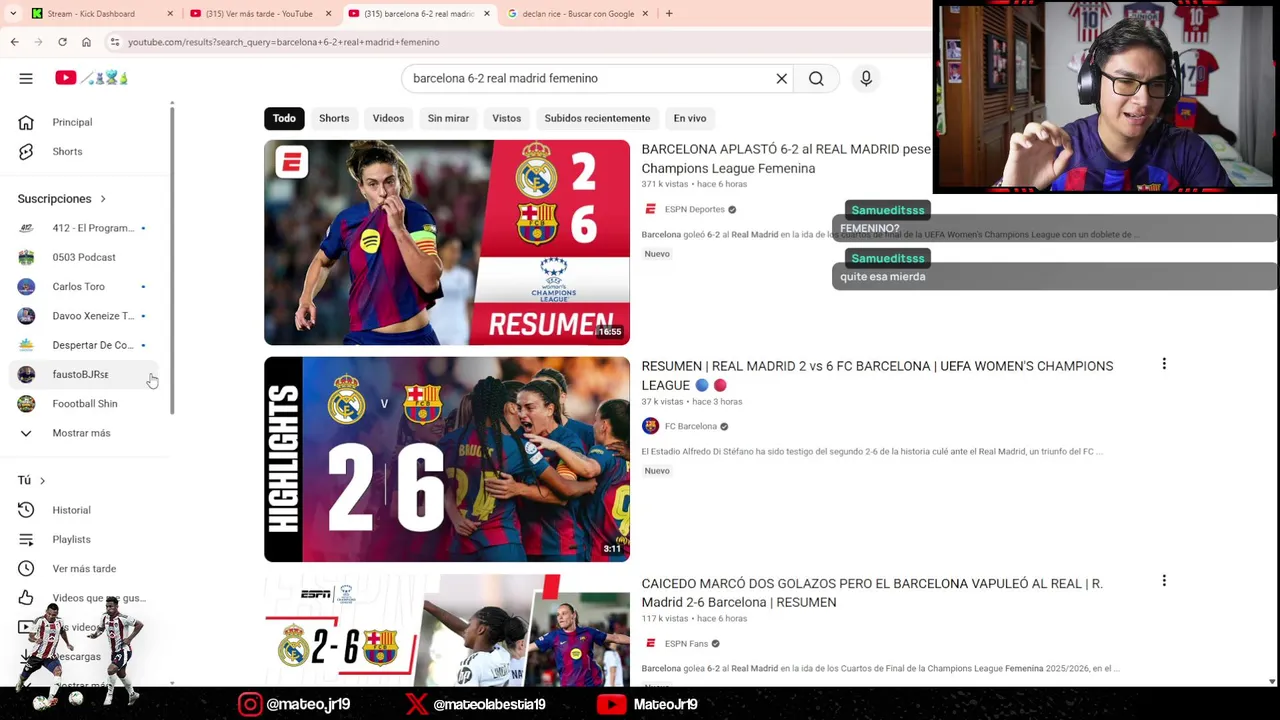Switch to declan rice Google search tab

pos(578,14)
